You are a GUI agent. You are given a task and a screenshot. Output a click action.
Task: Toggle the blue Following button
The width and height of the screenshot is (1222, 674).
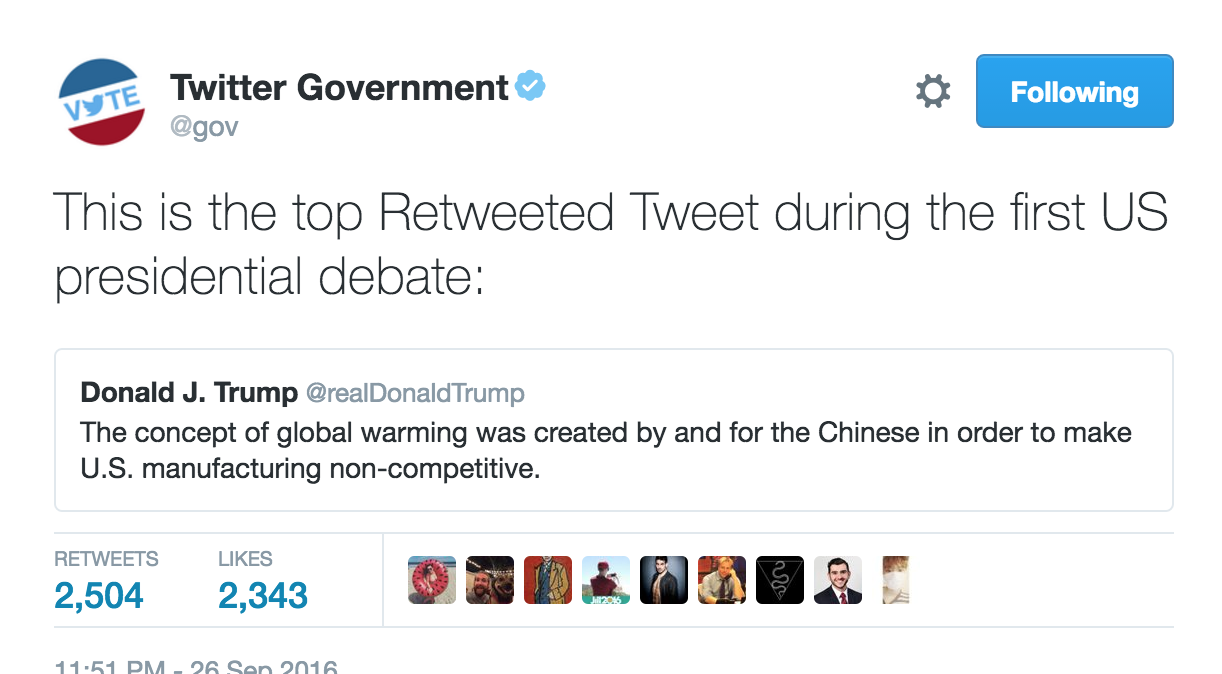tap(1074, 92)
